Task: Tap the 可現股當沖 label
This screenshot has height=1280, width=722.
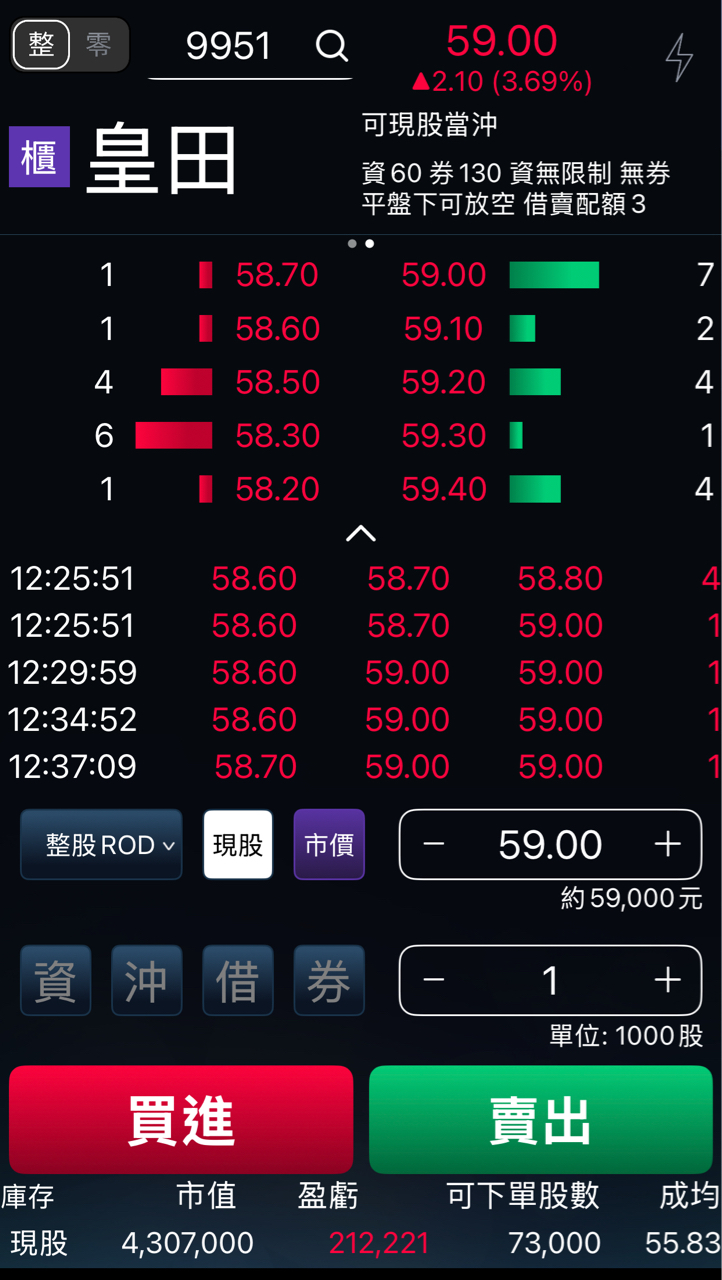Action: tap(430, 125)
